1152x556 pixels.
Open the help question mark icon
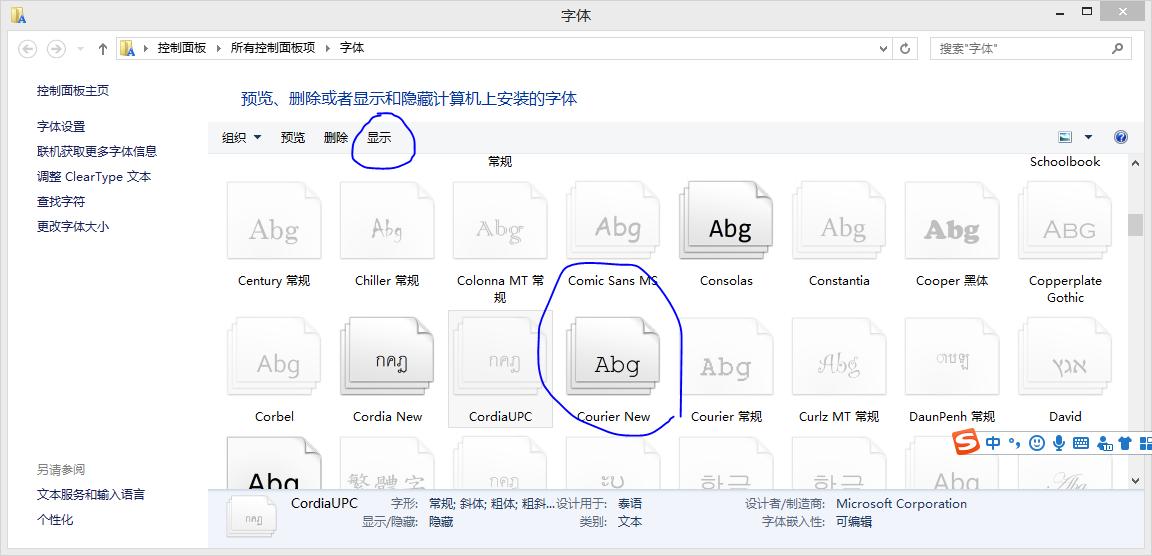pyautogui.click(x=1120, y=137)
